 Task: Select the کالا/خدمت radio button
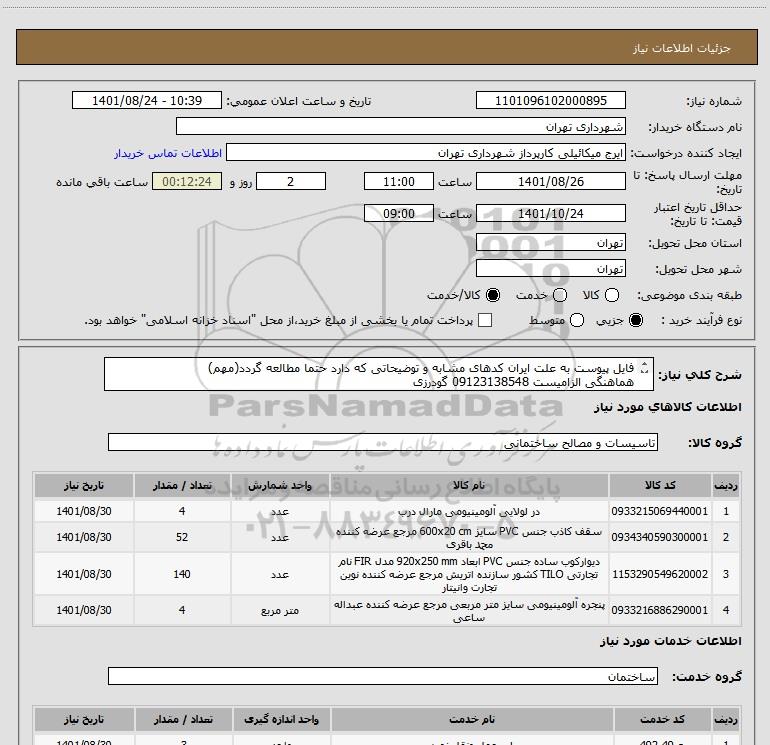tap(493, 295)
